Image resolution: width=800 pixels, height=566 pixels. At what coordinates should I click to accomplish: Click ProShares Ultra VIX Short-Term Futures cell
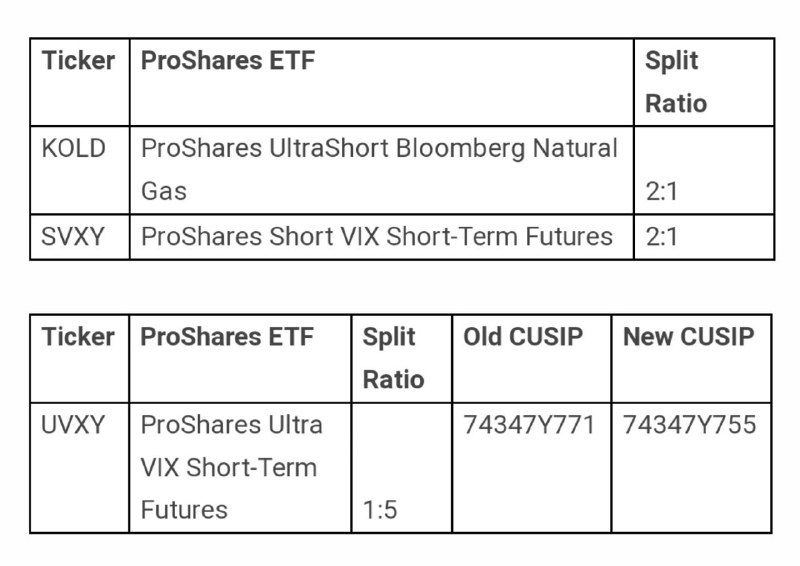(240, 467)
